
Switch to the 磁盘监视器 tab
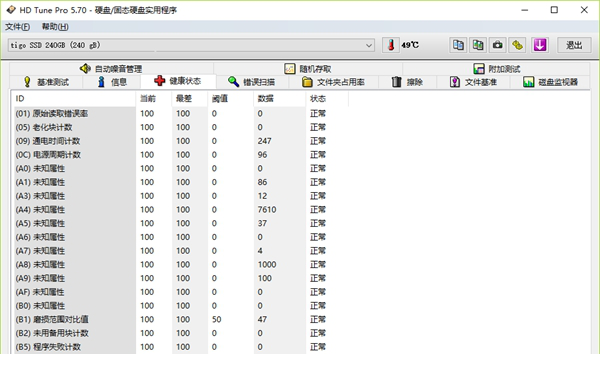click(x=550, y=82)
